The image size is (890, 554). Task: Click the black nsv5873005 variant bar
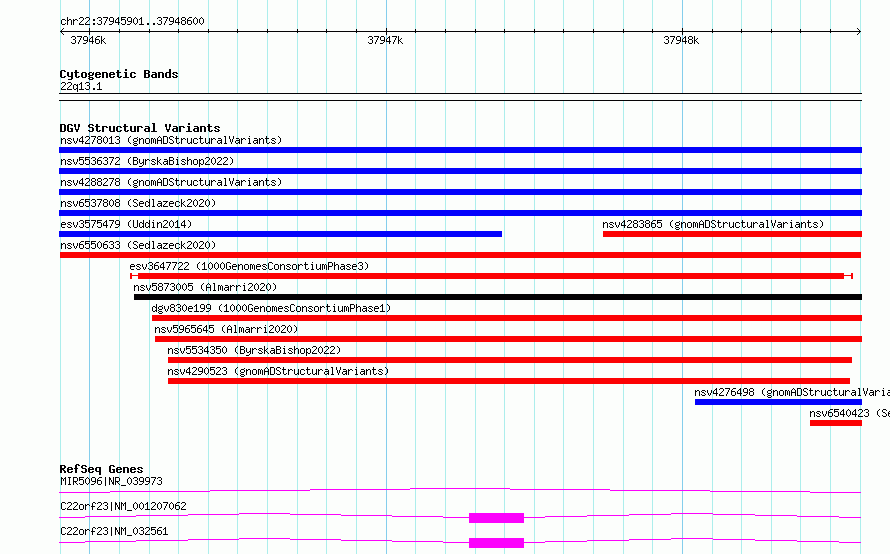pyautogui.click(x=498, y=297)
